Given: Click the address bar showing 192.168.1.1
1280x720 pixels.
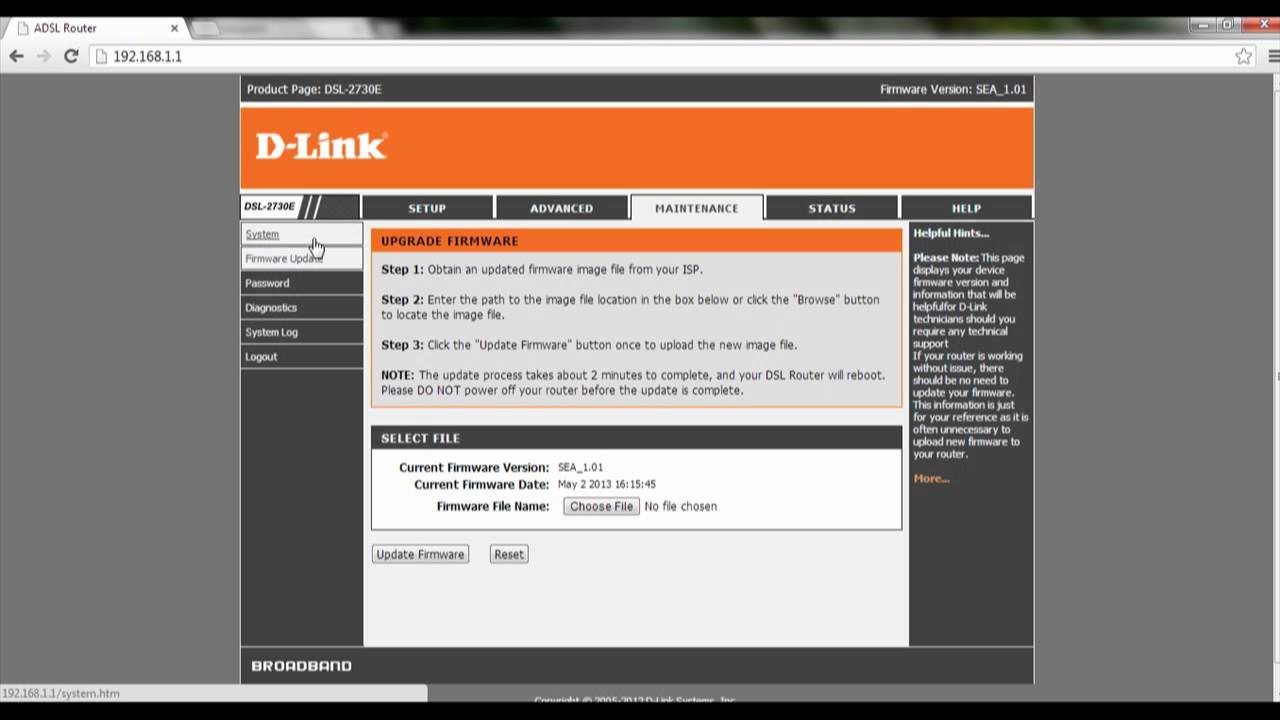Looking at the screenshot, I should pyautogui.click(x=660, y=56).
